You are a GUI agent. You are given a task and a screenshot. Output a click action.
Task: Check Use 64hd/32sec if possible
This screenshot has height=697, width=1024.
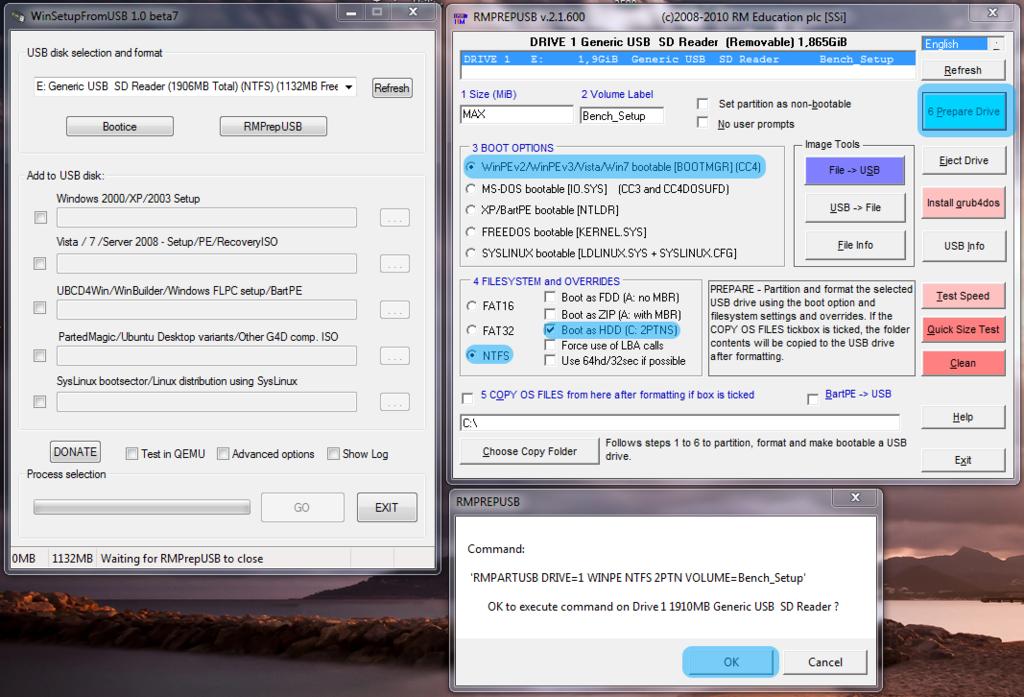pyautogui.click(x=550, y=360)
